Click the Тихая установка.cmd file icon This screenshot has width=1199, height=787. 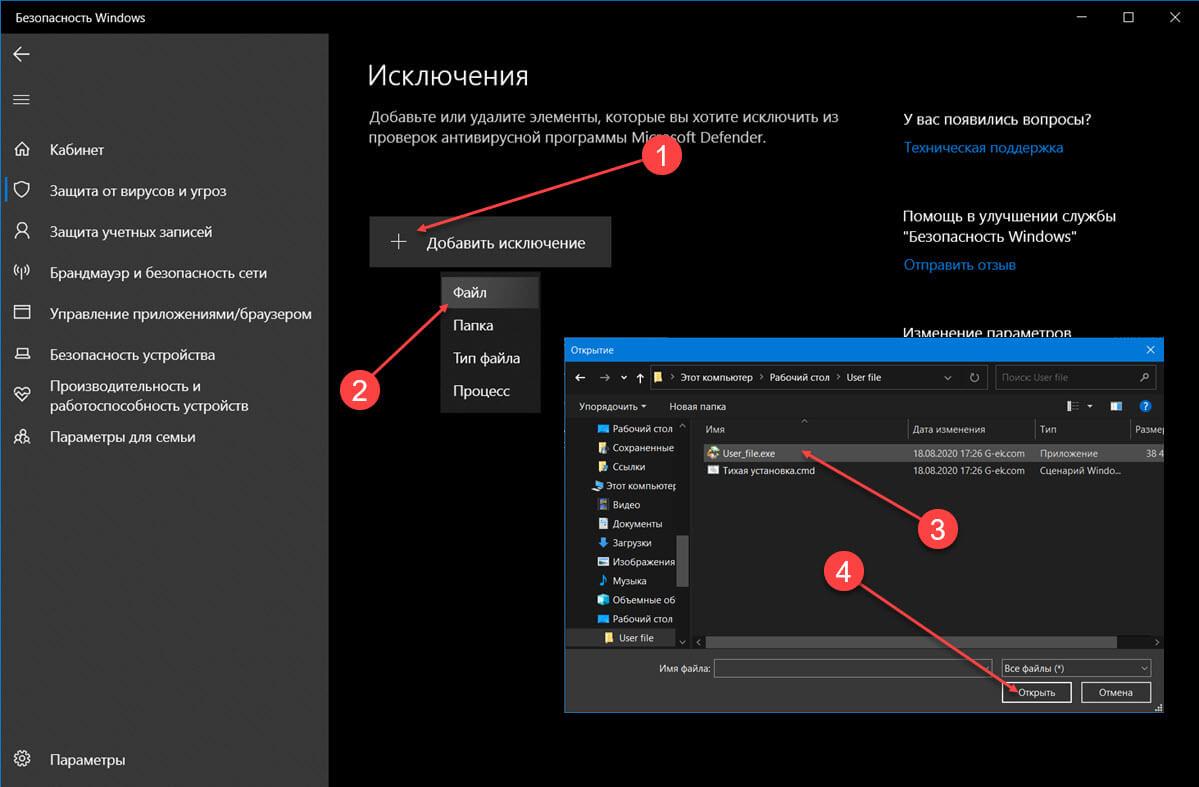(x=713, y=470)
